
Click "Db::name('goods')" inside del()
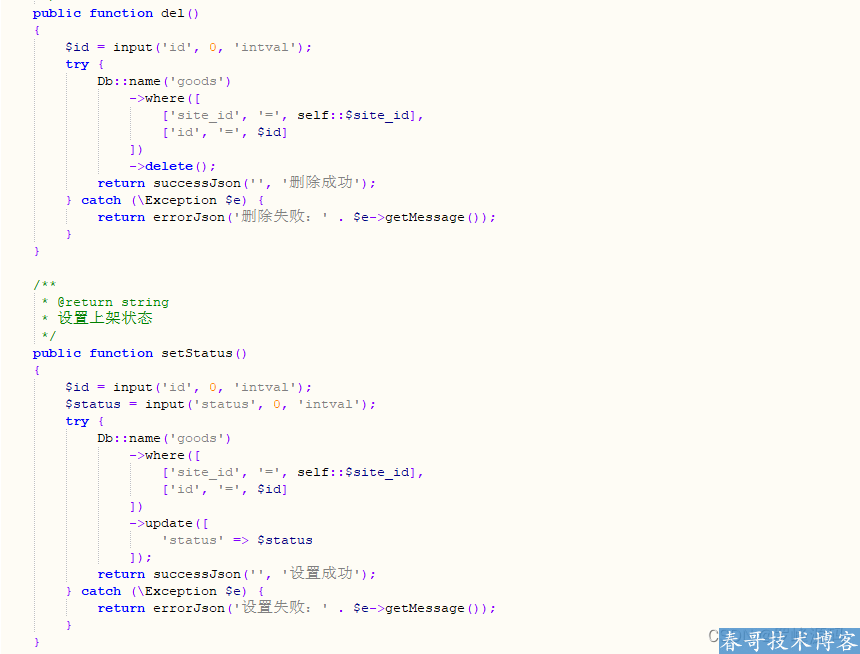tap(164, 81)
